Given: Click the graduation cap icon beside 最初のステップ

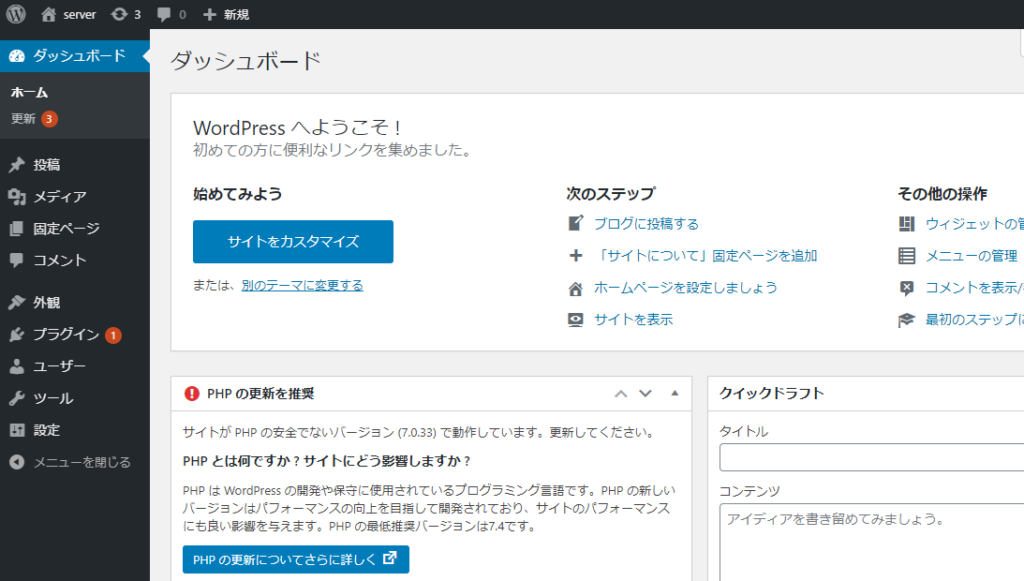Looking at the screenshot, I should click(x=906, y=320).
